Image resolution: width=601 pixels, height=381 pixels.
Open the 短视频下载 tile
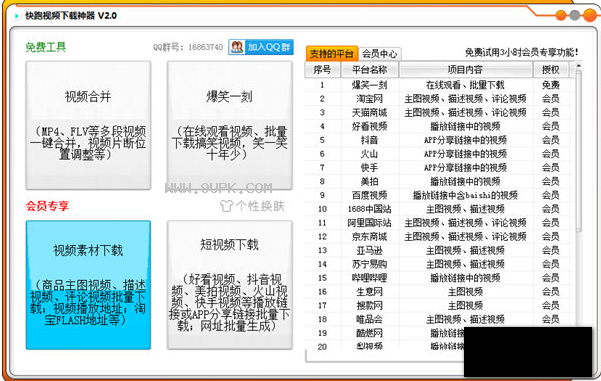[230, 285]
